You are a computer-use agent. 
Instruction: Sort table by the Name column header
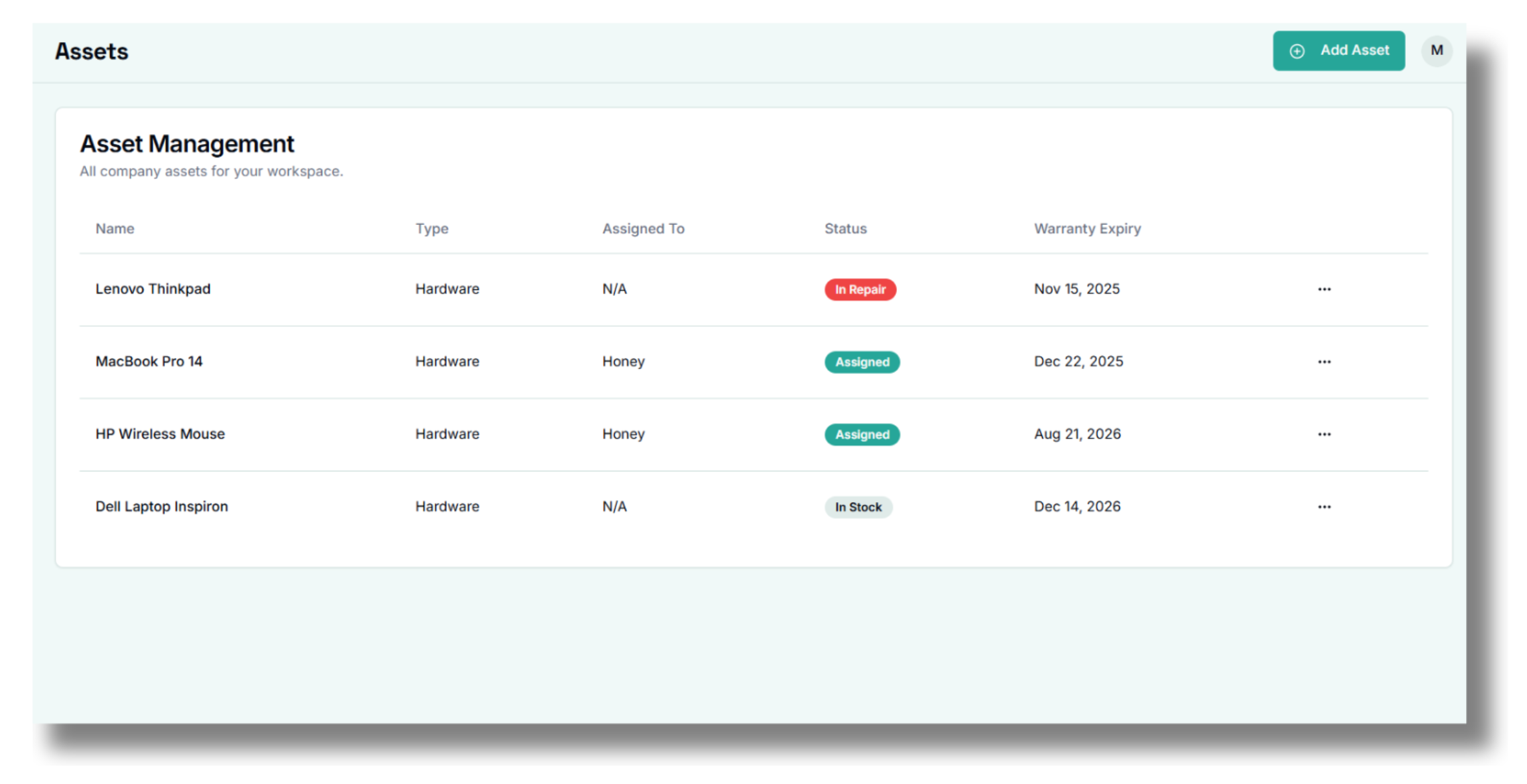pos(115,228)
